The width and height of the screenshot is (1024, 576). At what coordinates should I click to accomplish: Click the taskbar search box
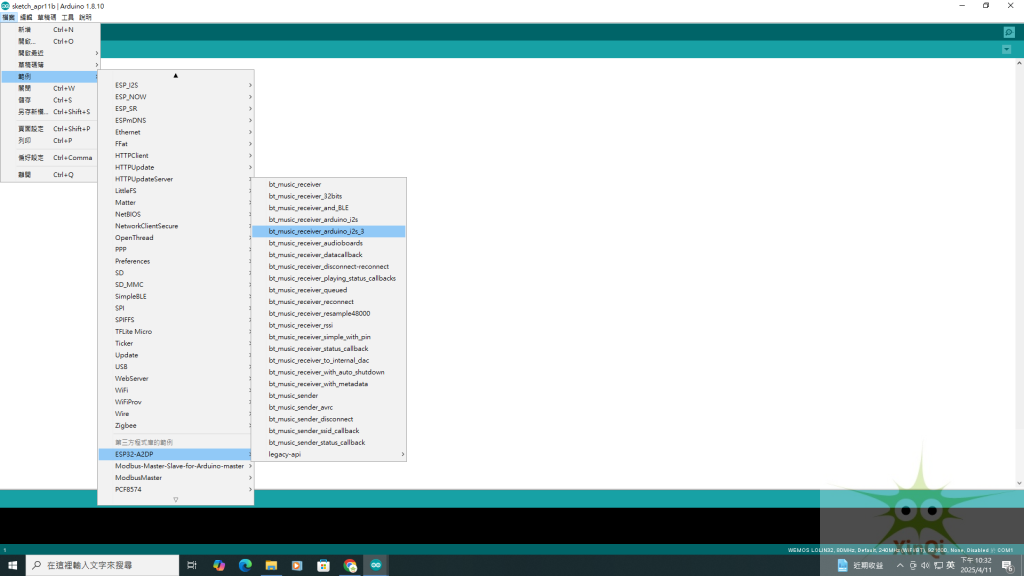103,565
